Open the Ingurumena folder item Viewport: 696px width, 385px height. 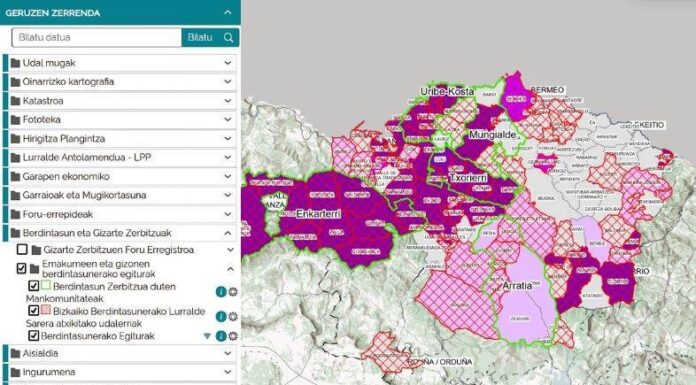[x=120, y=372]
